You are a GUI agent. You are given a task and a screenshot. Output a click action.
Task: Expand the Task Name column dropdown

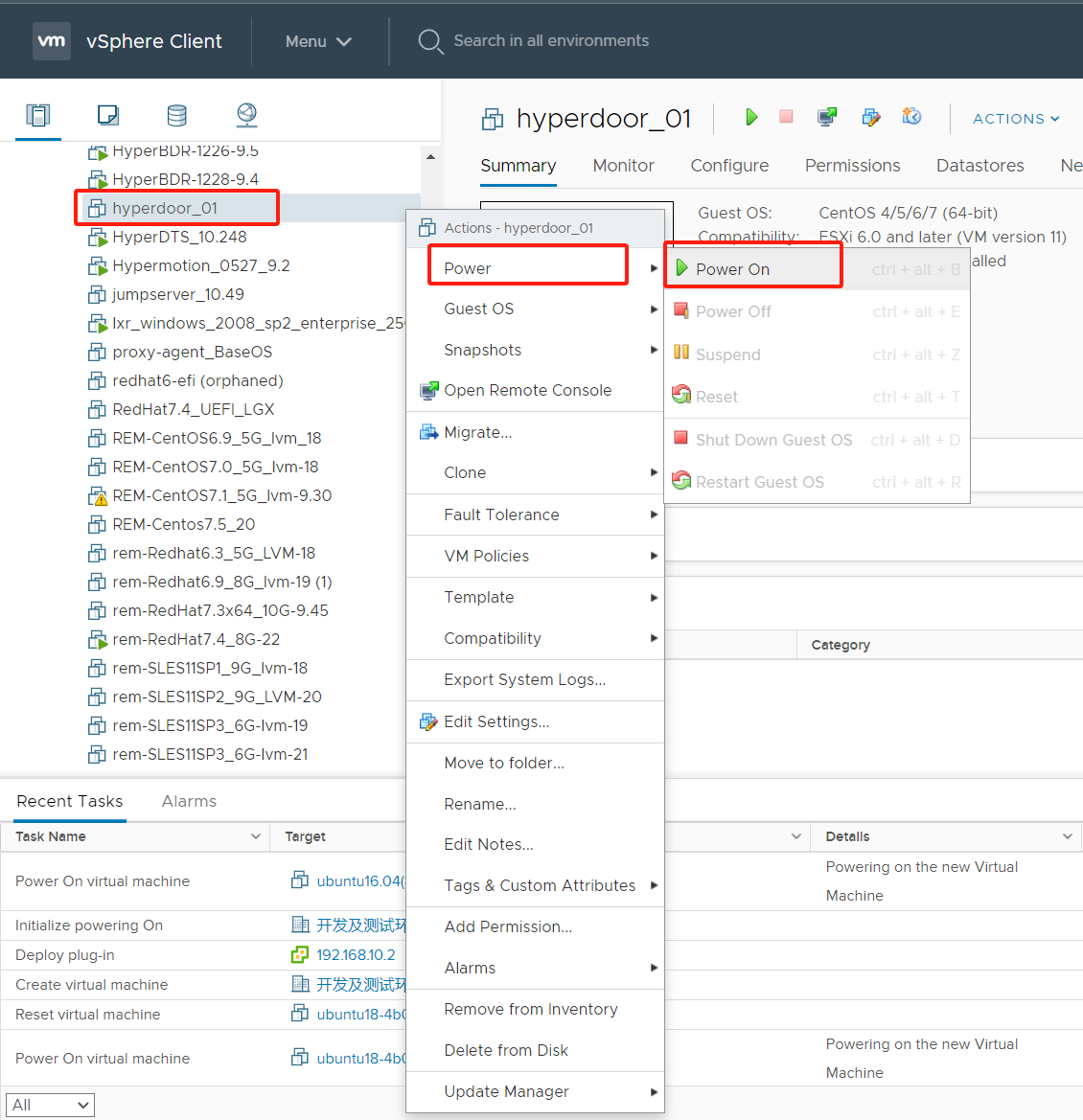pos(255,836)
